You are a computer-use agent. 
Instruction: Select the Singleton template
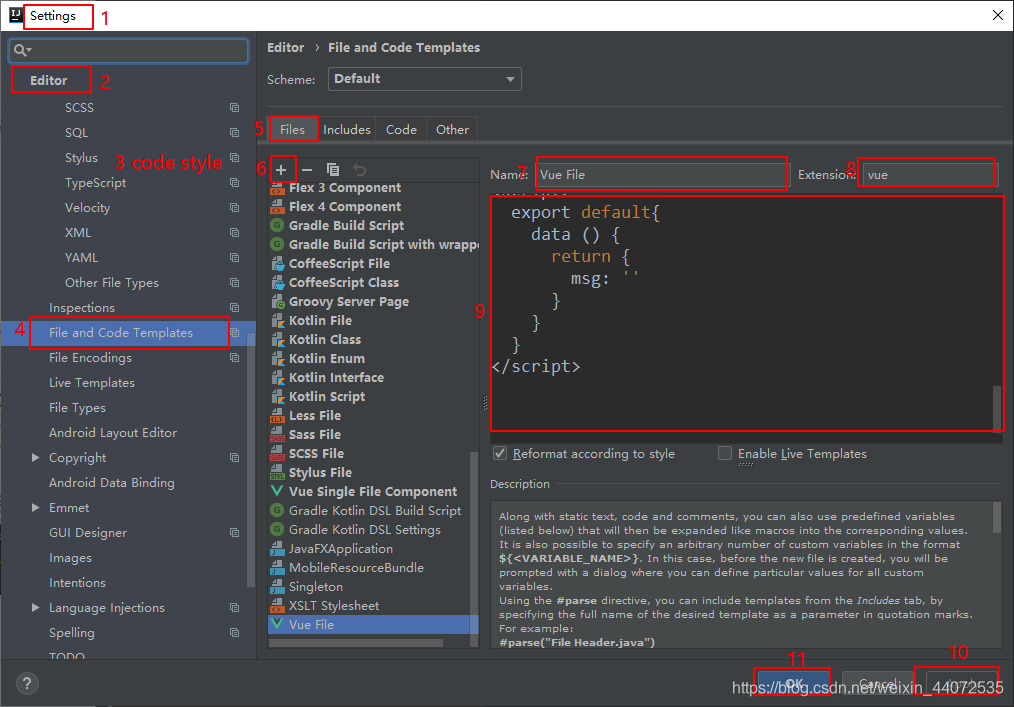point(316,587)
